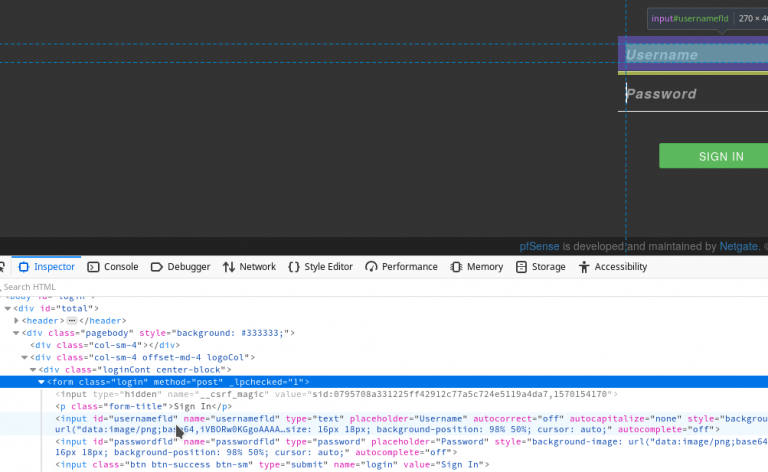Viewport: 768px width, 472px height.
Task: Collapse the form class="login" node
Action: tap(41, 382)
